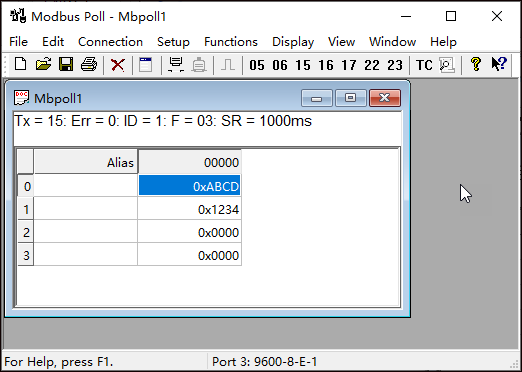The image size is (522, 372).
Task: Select the cell containing 0x1234
Action: tap(189, 209)
